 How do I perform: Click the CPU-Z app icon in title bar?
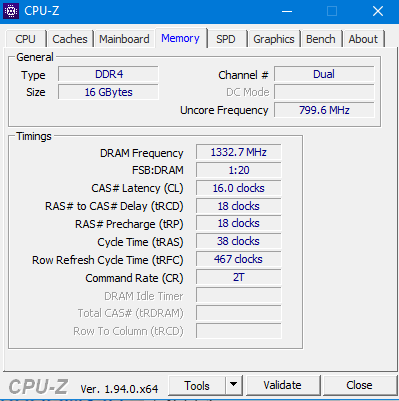click(11, 11)
